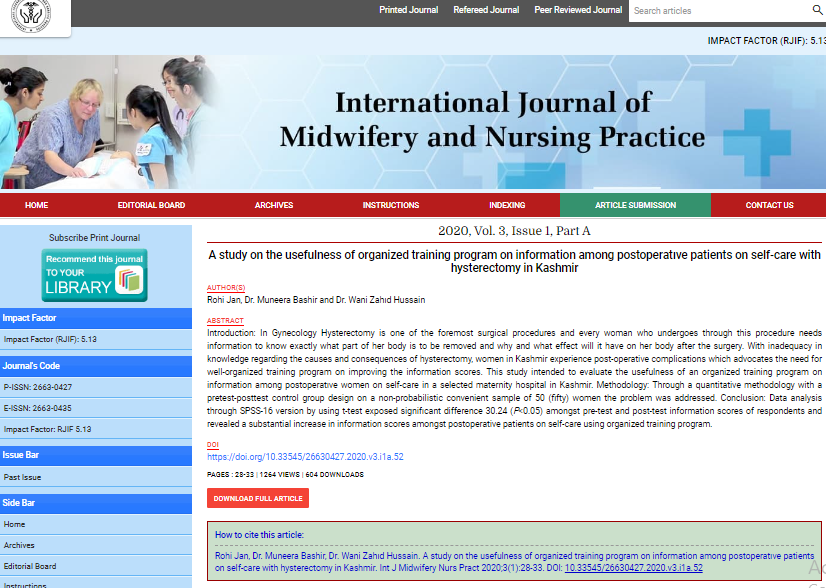
Task: Click the authors line Rohi Jan
Action: coord(316,300)
